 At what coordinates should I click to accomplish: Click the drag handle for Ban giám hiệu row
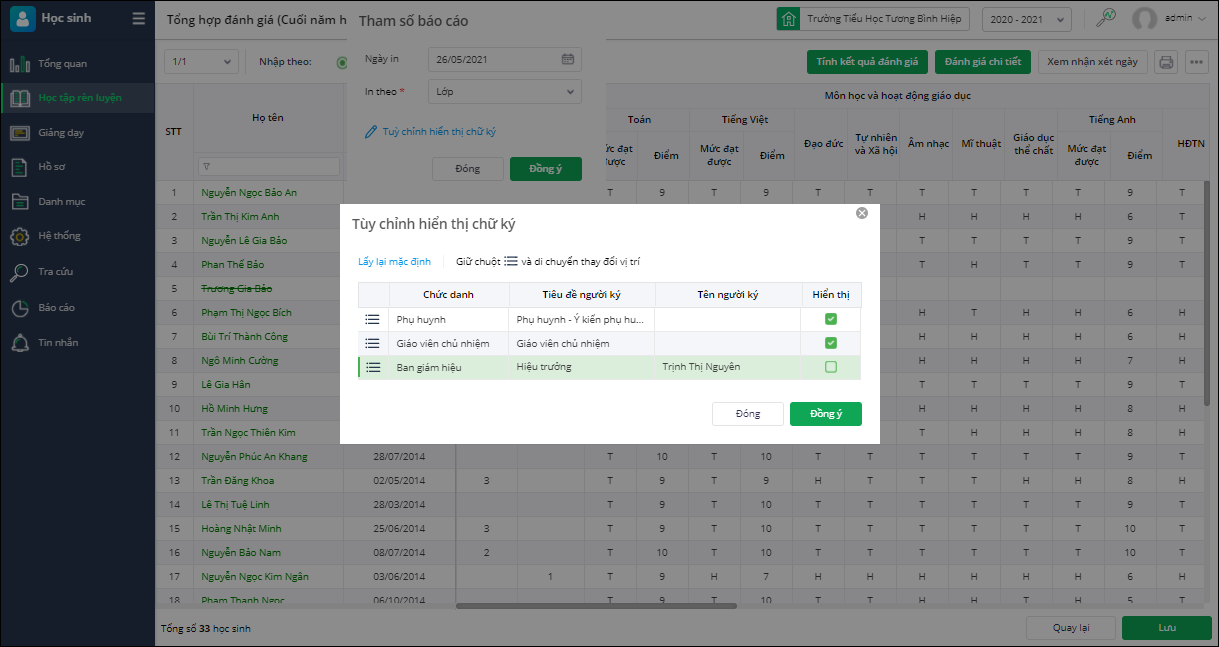click(x=373, y=367)
